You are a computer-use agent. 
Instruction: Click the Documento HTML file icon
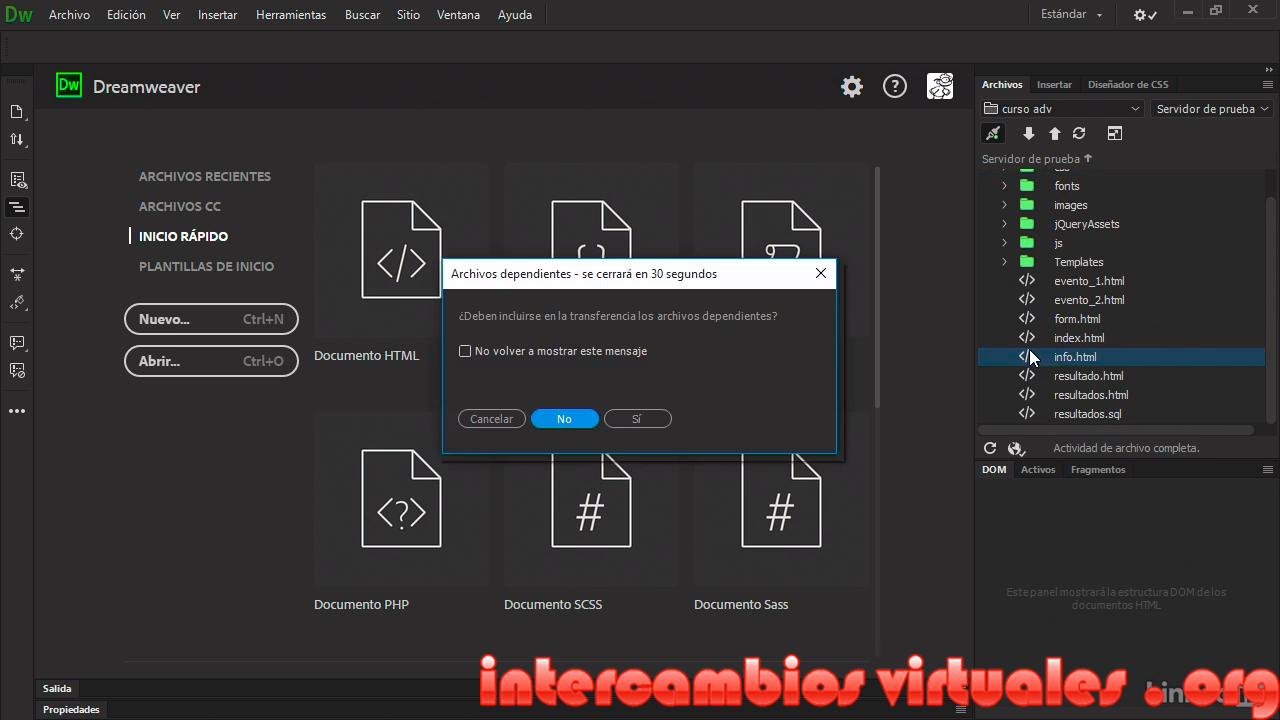tap(401, 250)
